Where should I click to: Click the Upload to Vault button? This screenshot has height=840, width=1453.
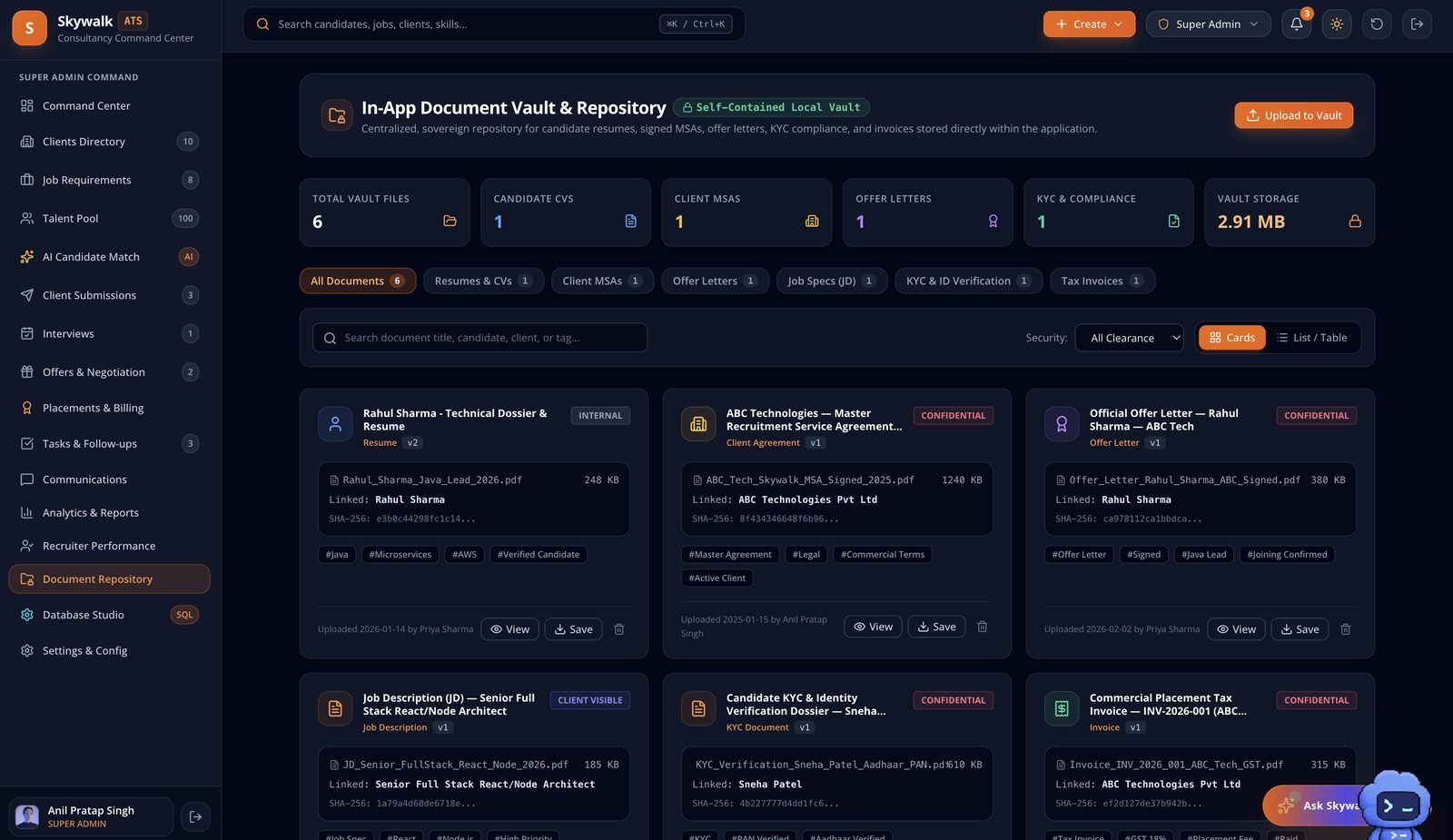pos(1294,115)
